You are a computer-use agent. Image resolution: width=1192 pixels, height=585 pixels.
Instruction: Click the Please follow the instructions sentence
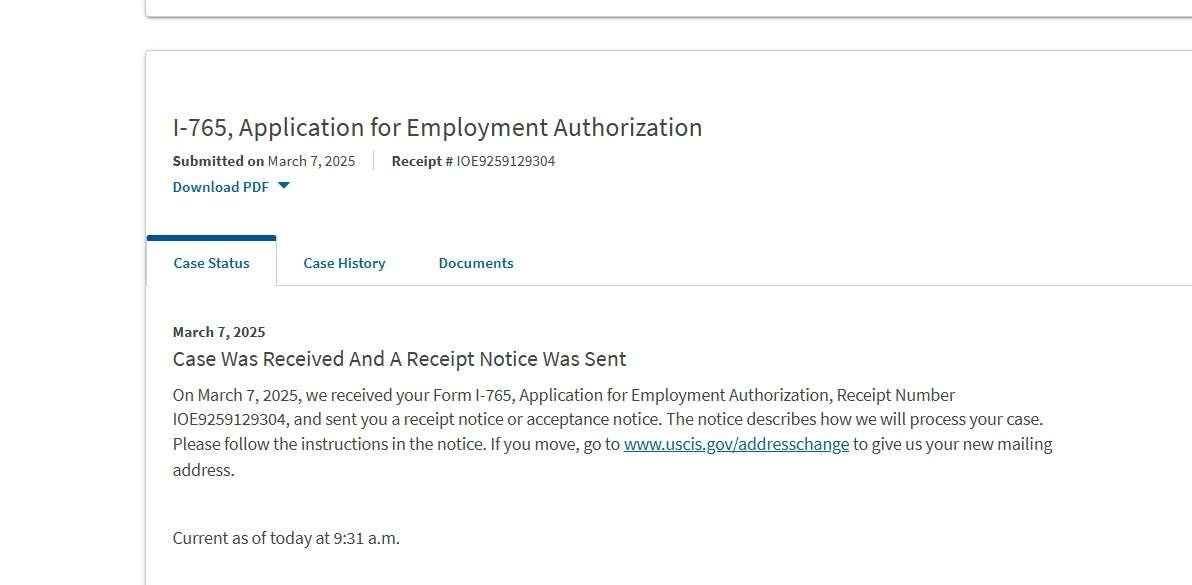click(x=329, y=444)
